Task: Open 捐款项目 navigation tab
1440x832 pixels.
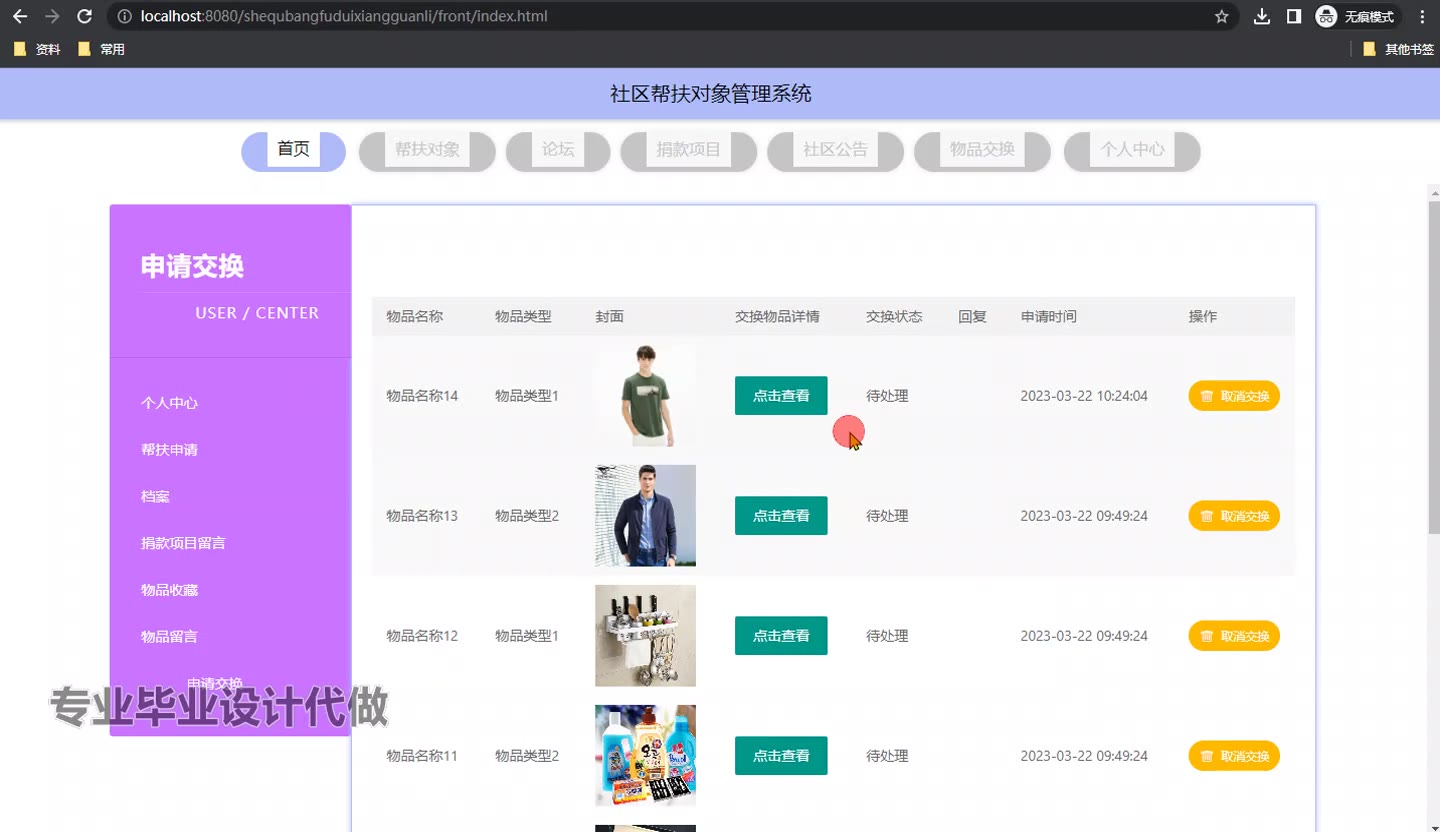Action: (x=688, y=150)
